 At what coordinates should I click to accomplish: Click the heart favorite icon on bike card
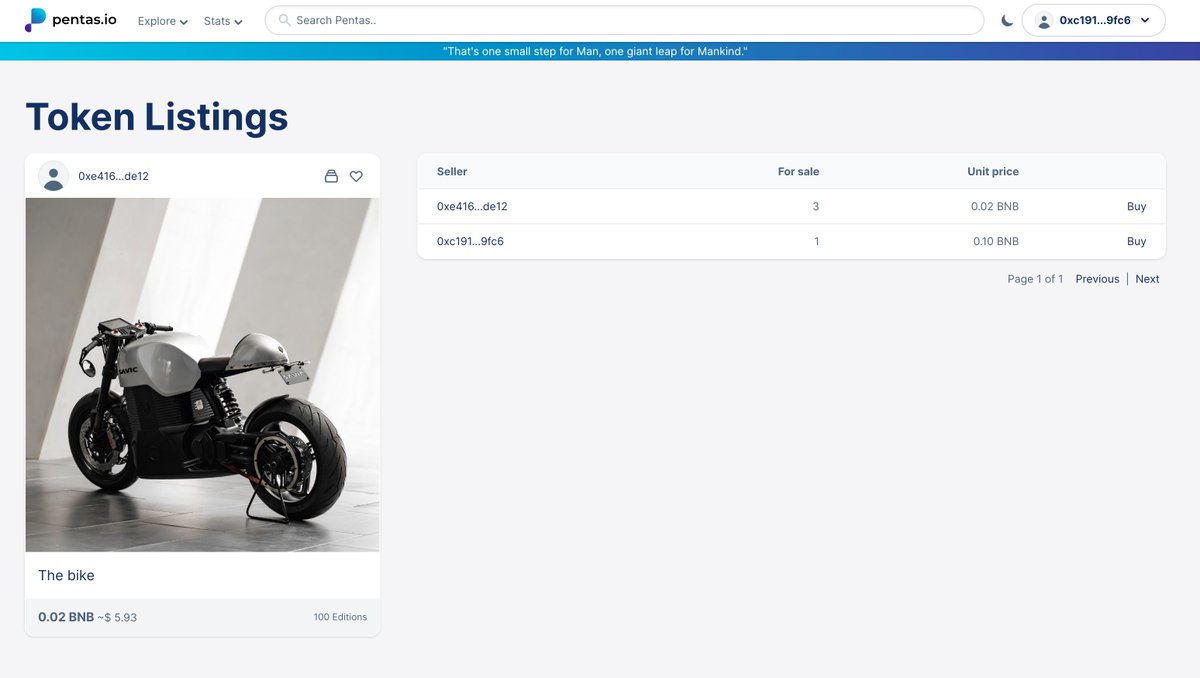[x=356, y=176]
